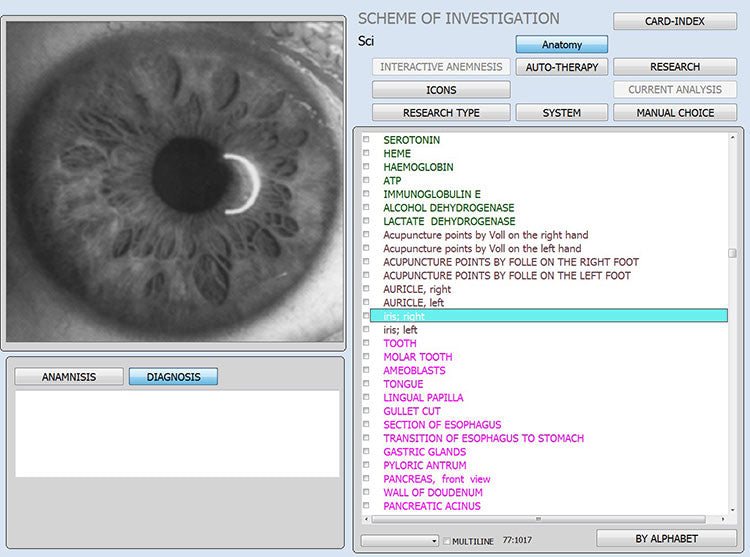Select PANCREAS, front view list item

(x=437, y=479)
